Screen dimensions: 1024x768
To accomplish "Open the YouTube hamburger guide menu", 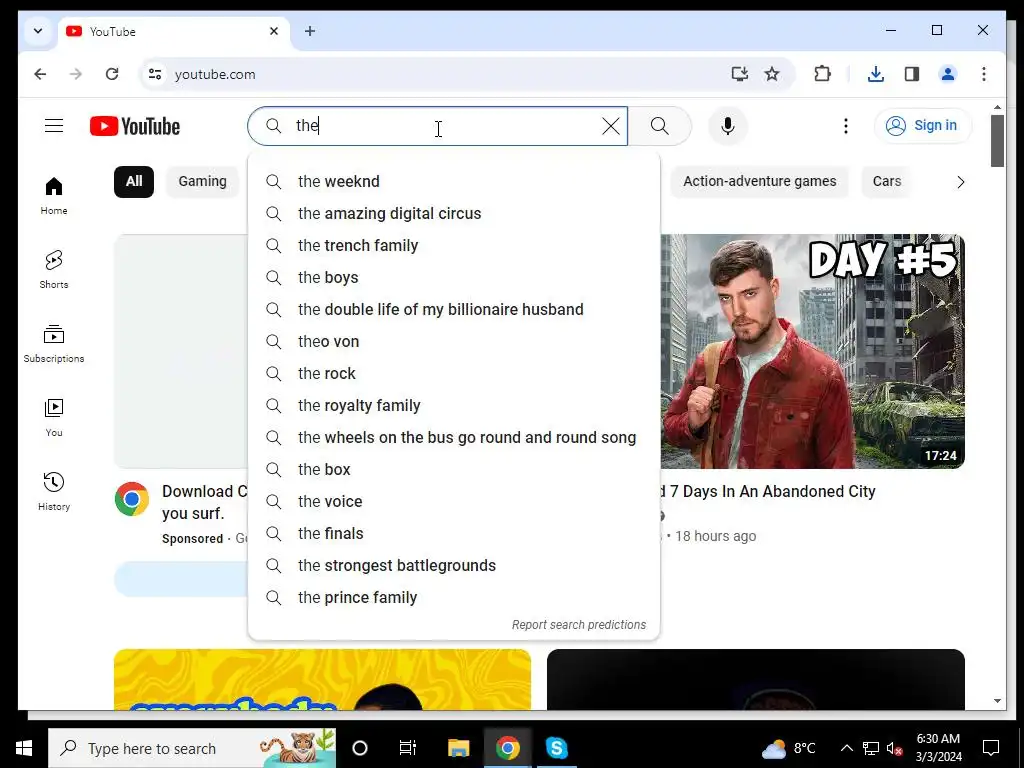I will click(x=54, y=125).
